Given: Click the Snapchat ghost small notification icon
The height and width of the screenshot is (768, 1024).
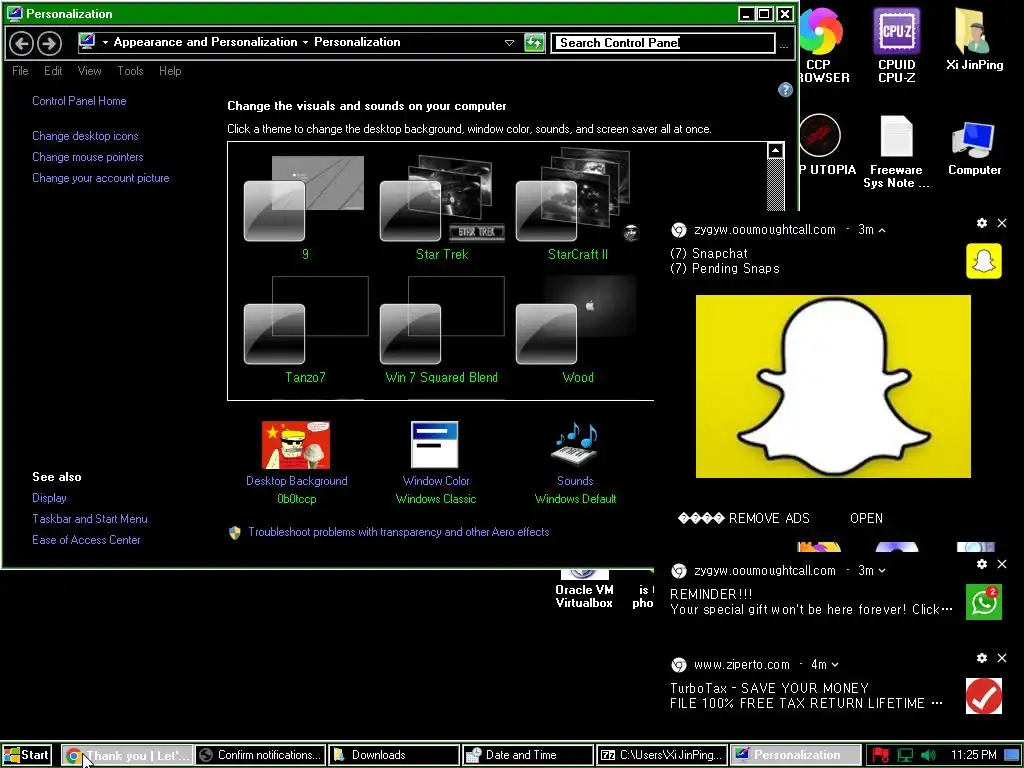Looking at the screenshot, I should (984, 261).
